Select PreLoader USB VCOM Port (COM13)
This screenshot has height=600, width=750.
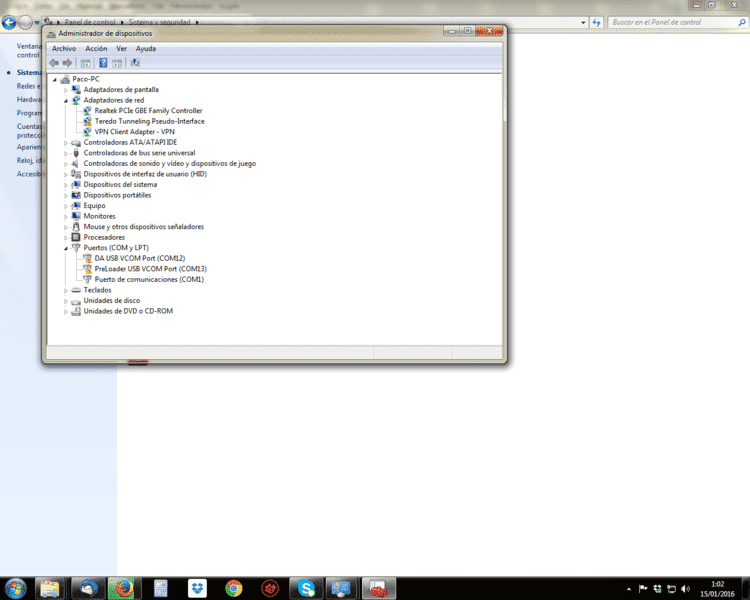[x=151, y=269]
